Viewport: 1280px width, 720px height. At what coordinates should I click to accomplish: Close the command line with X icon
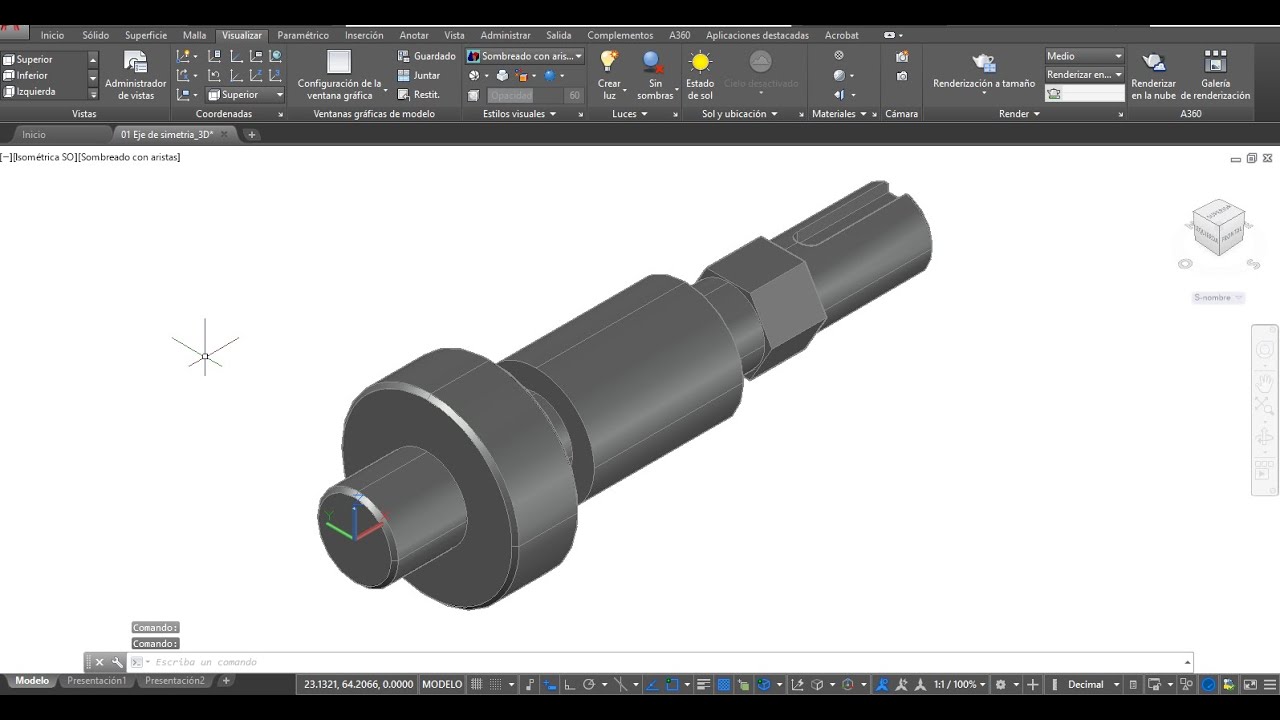pyautogui.click(x=99, y=662)
